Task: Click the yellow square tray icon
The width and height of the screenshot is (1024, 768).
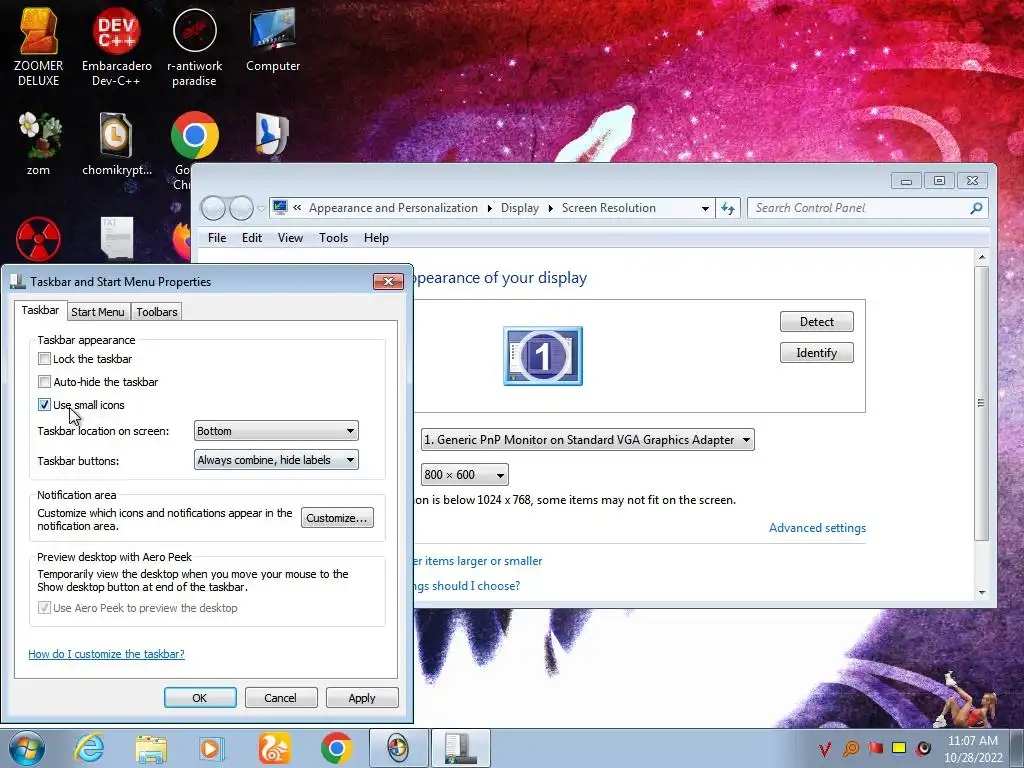Action: [x=899, y=748]
